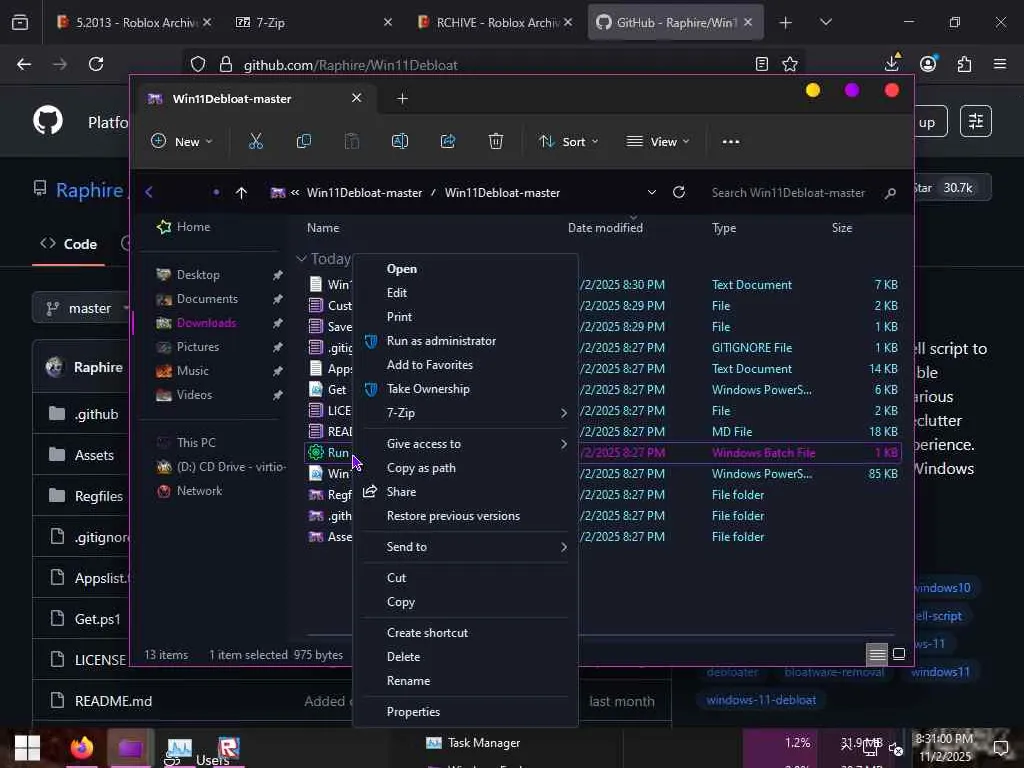
Task: Open Roblox Studio taskbar icon
Action: [x=229, y=746]
